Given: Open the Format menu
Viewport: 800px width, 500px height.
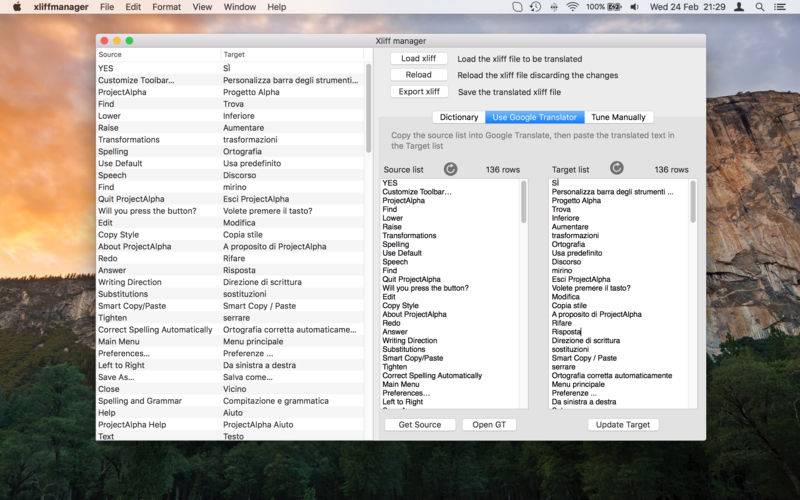Looking at the screenshot, I should (x=166, y=7).
